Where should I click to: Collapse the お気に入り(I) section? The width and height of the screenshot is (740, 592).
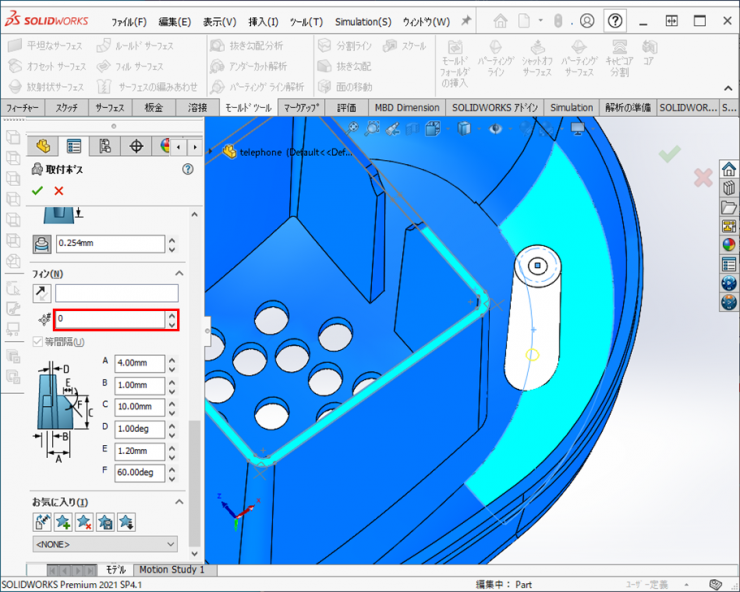pos(180,501)
